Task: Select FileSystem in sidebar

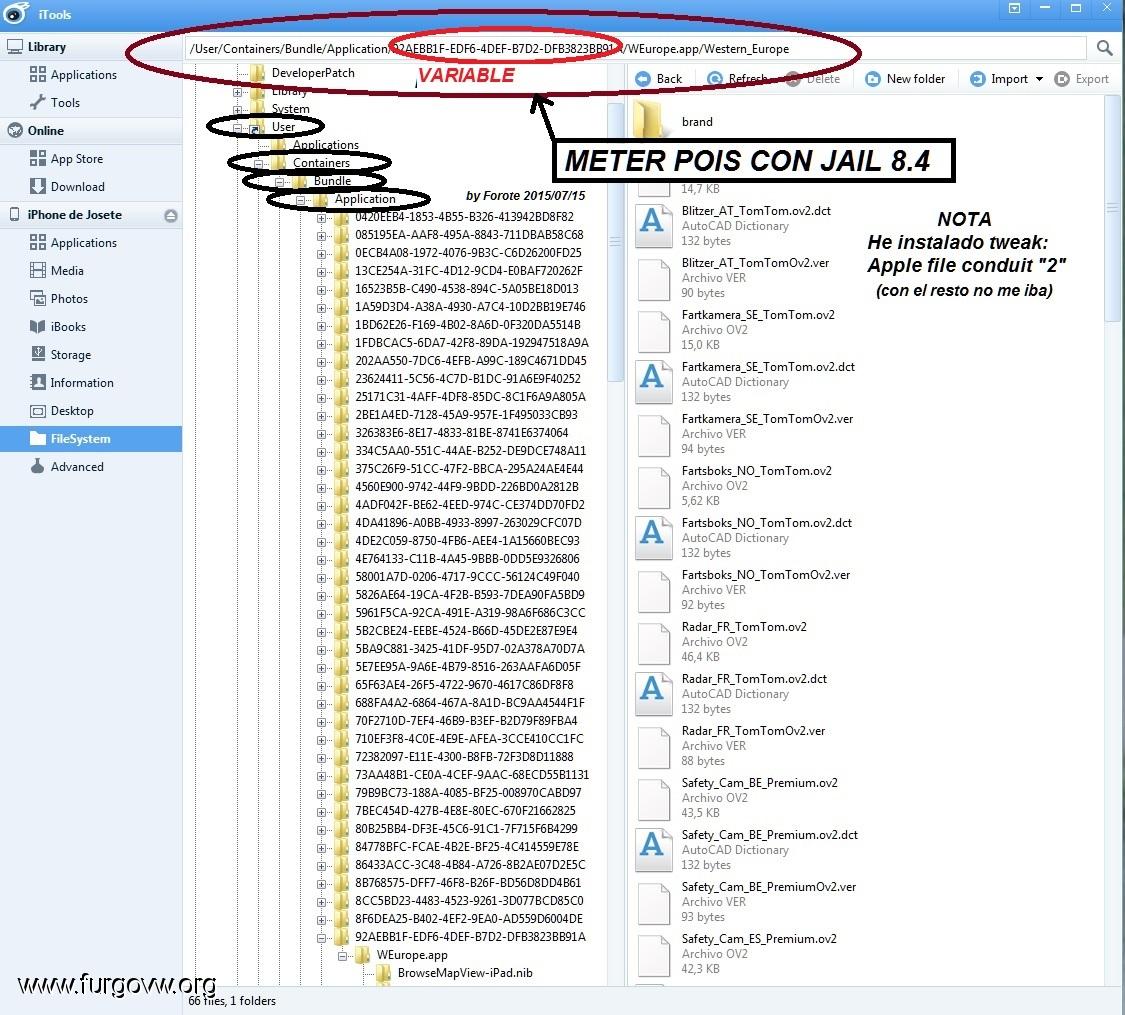Action: coord(90,438)
